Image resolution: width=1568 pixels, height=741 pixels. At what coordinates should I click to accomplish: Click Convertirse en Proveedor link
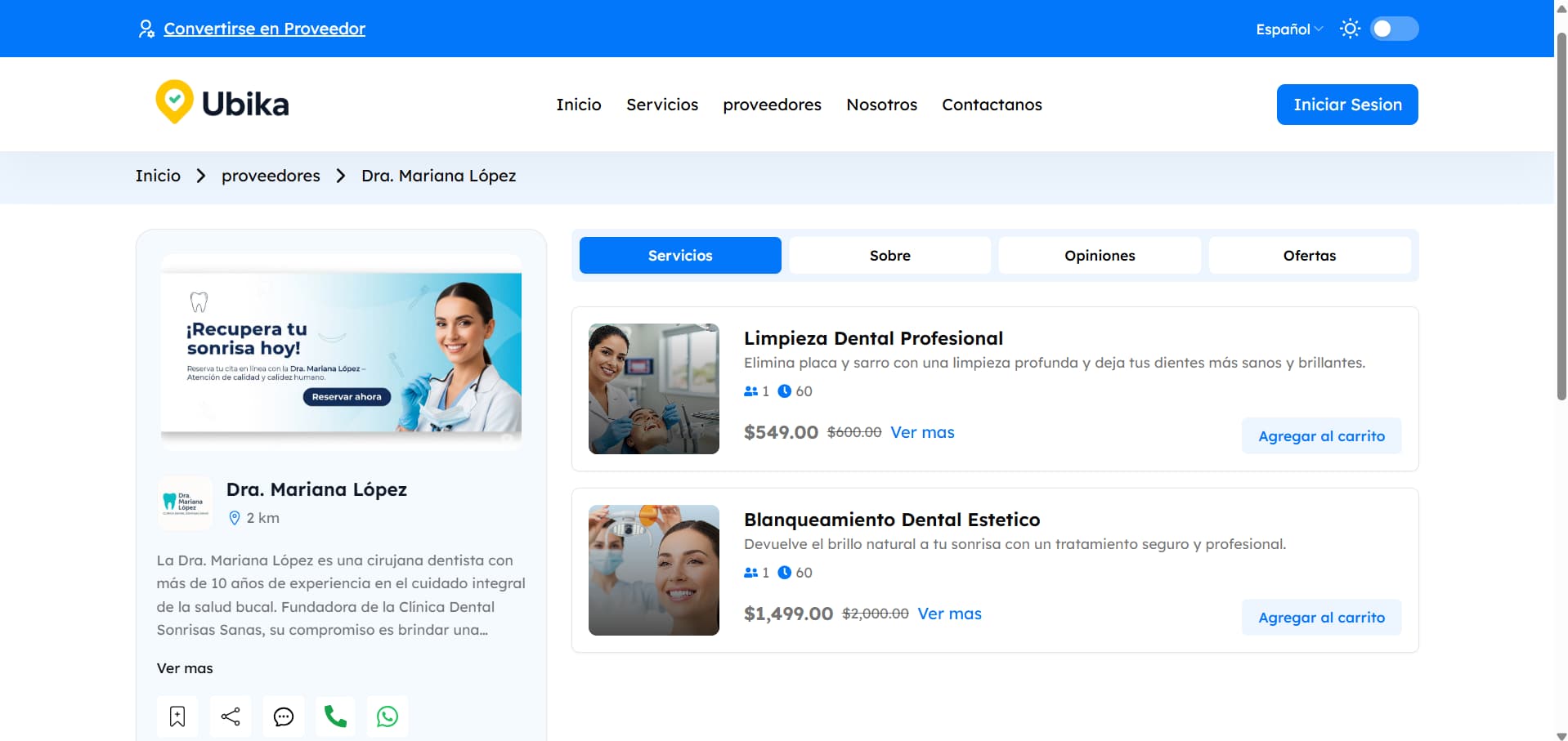[265, 29]
